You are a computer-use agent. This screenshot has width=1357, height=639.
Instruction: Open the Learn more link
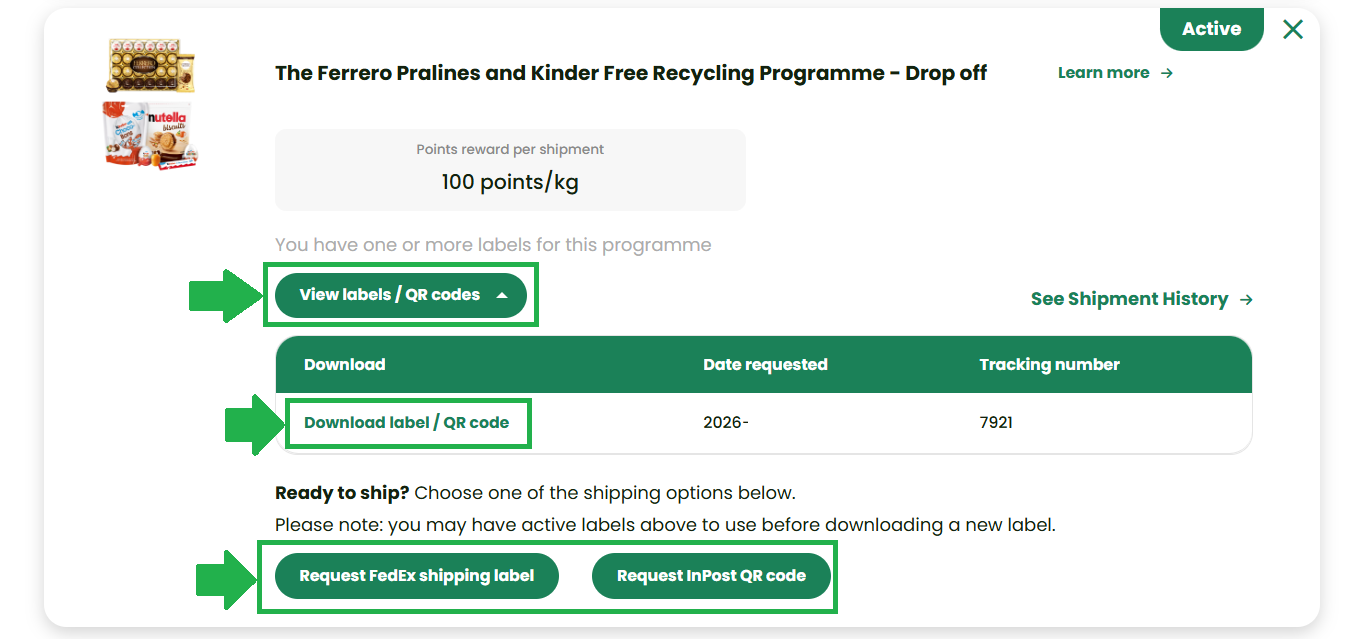[x=1103, y=73]
